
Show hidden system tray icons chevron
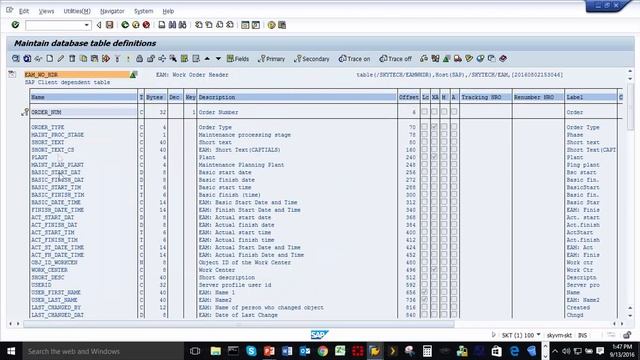coord(555,351)
